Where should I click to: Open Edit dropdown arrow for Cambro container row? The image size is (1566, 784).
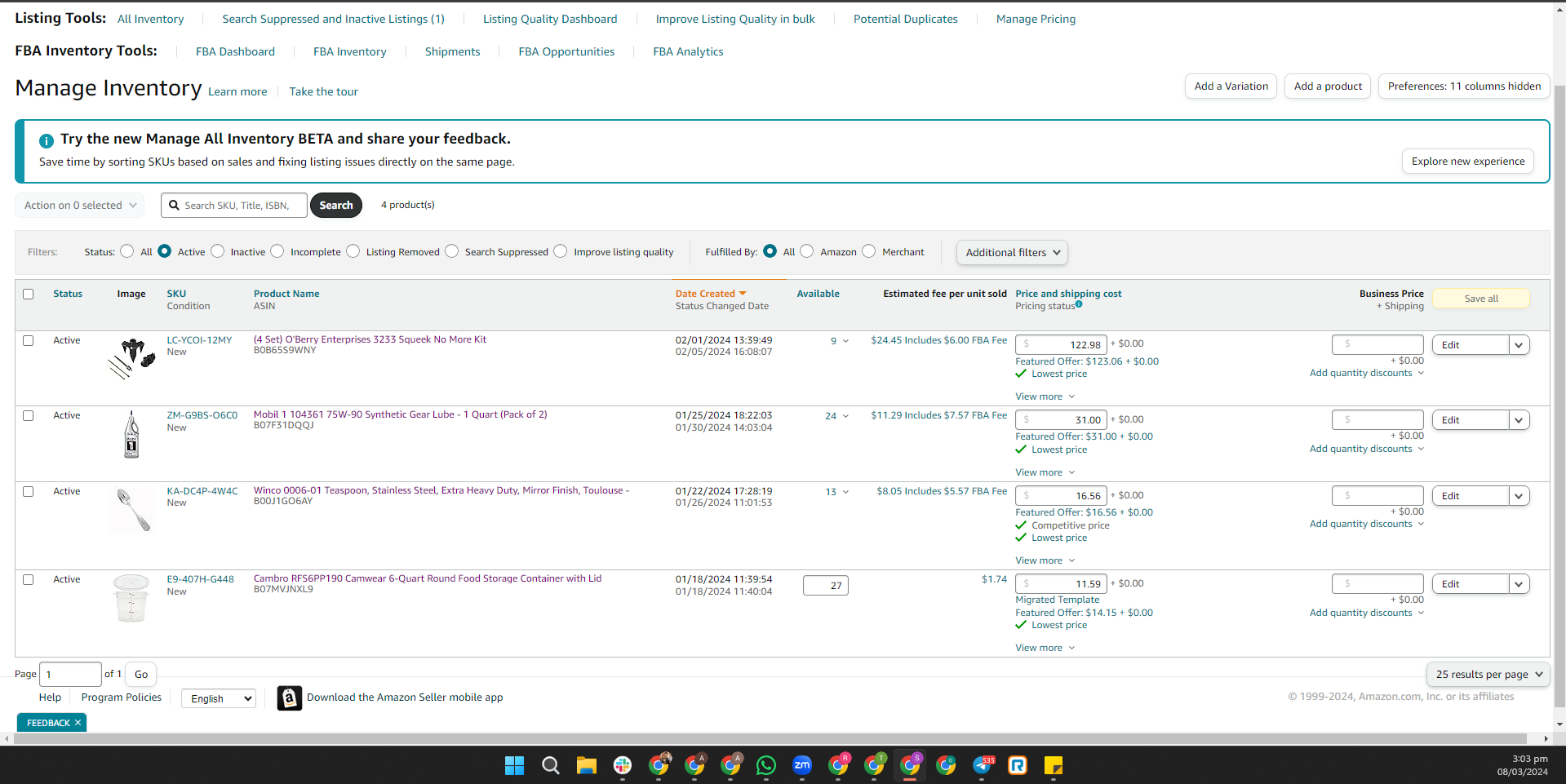[1519, 584]
